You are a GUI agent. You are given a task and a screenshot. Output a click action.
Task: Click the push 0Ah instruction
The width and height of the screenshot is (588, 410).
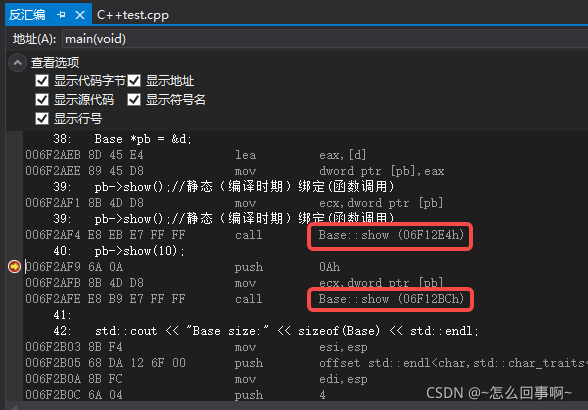(x=183, y=267)
